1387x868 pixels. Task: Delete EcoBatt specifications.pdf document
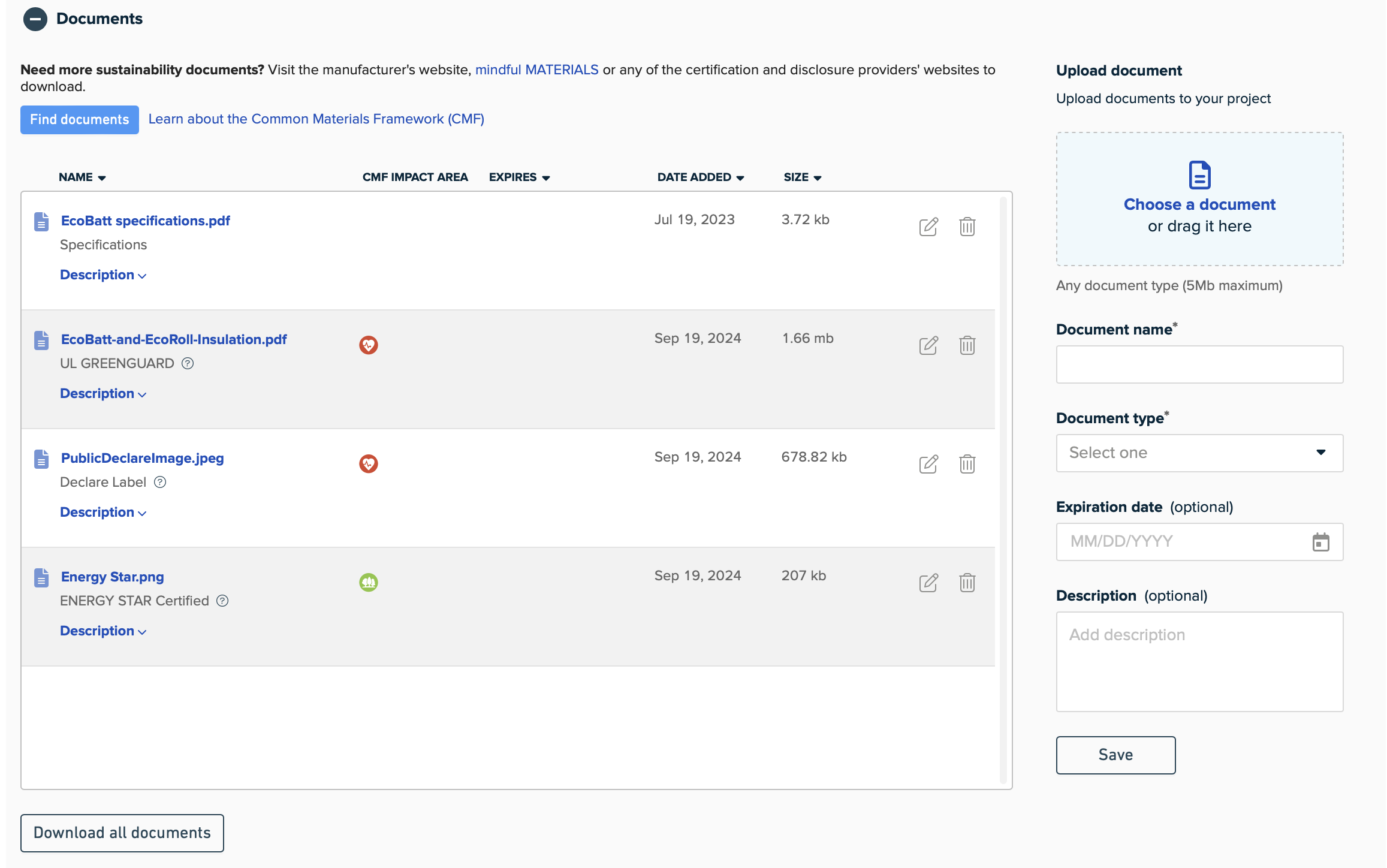[x=967, y=227]
